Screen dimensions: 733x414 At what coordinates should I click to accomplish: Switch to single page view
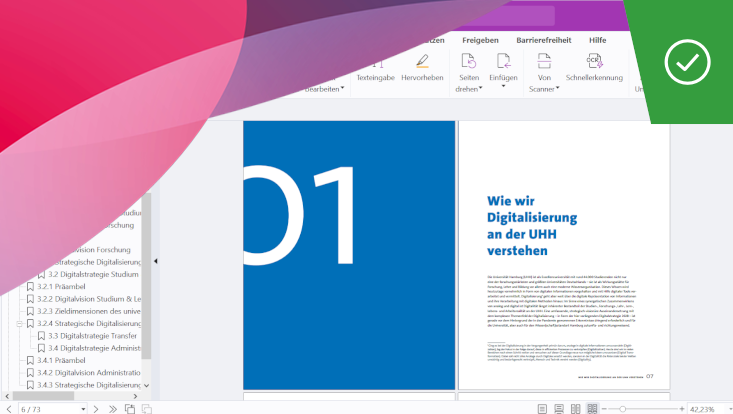pyautogui.click(x=542, y=409)
